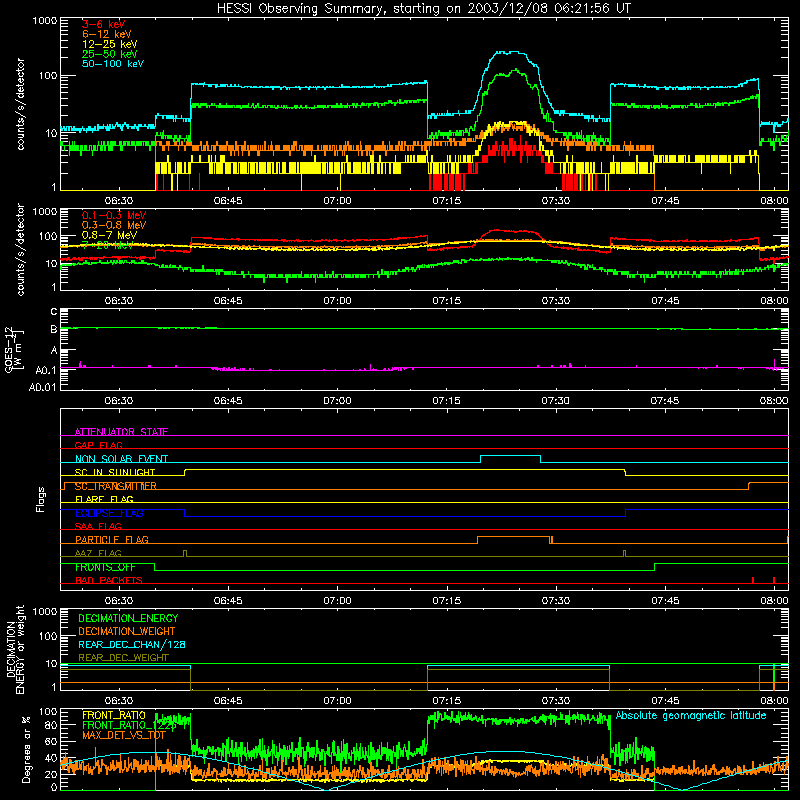This screenshot has width=800, height=800.
Task: Click the HESSI Observing Summary plot title
Action: pyautogui.click(x=424, y=8)
